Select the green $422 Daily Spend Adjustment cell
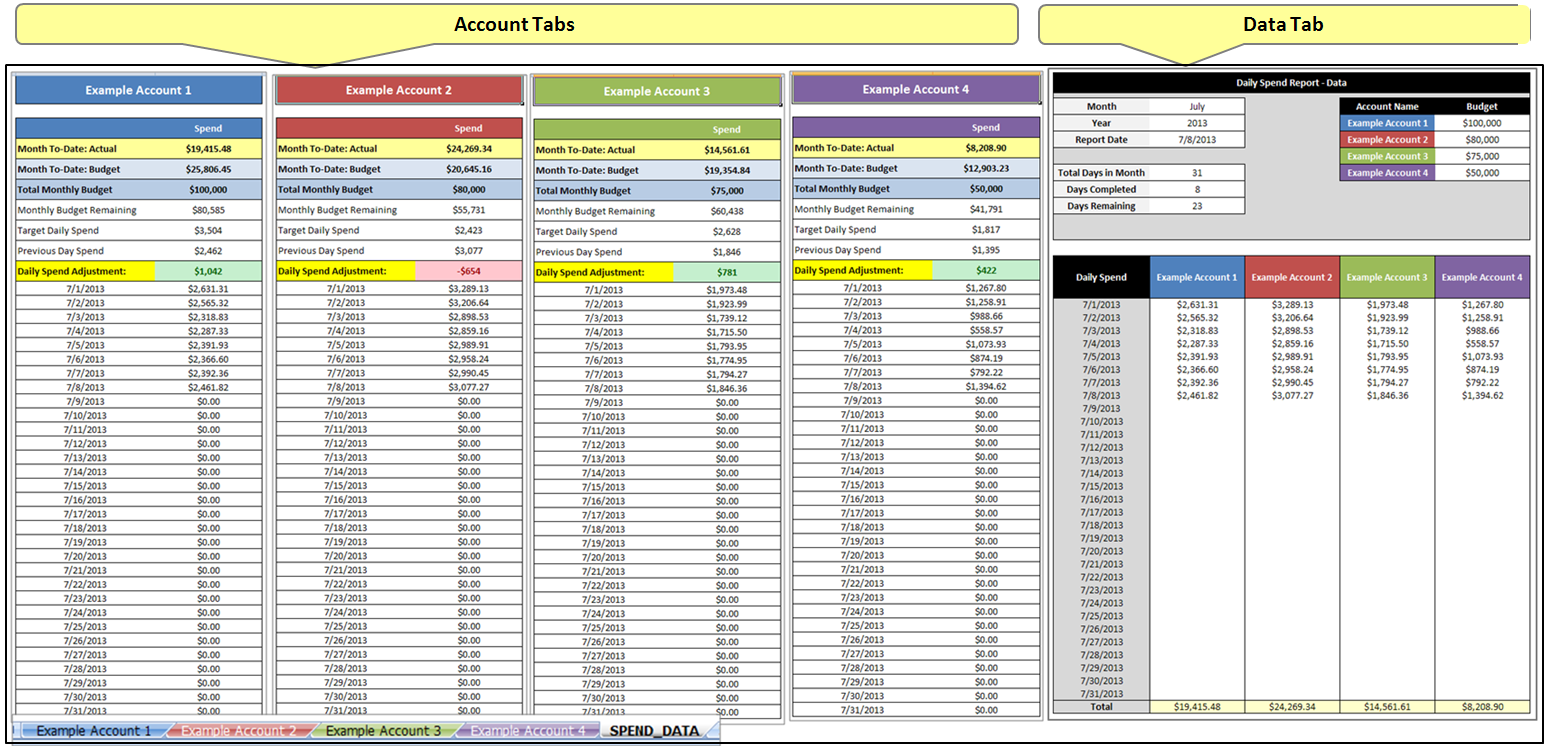Screen dimensions: 1548x746 click(986, 270)
